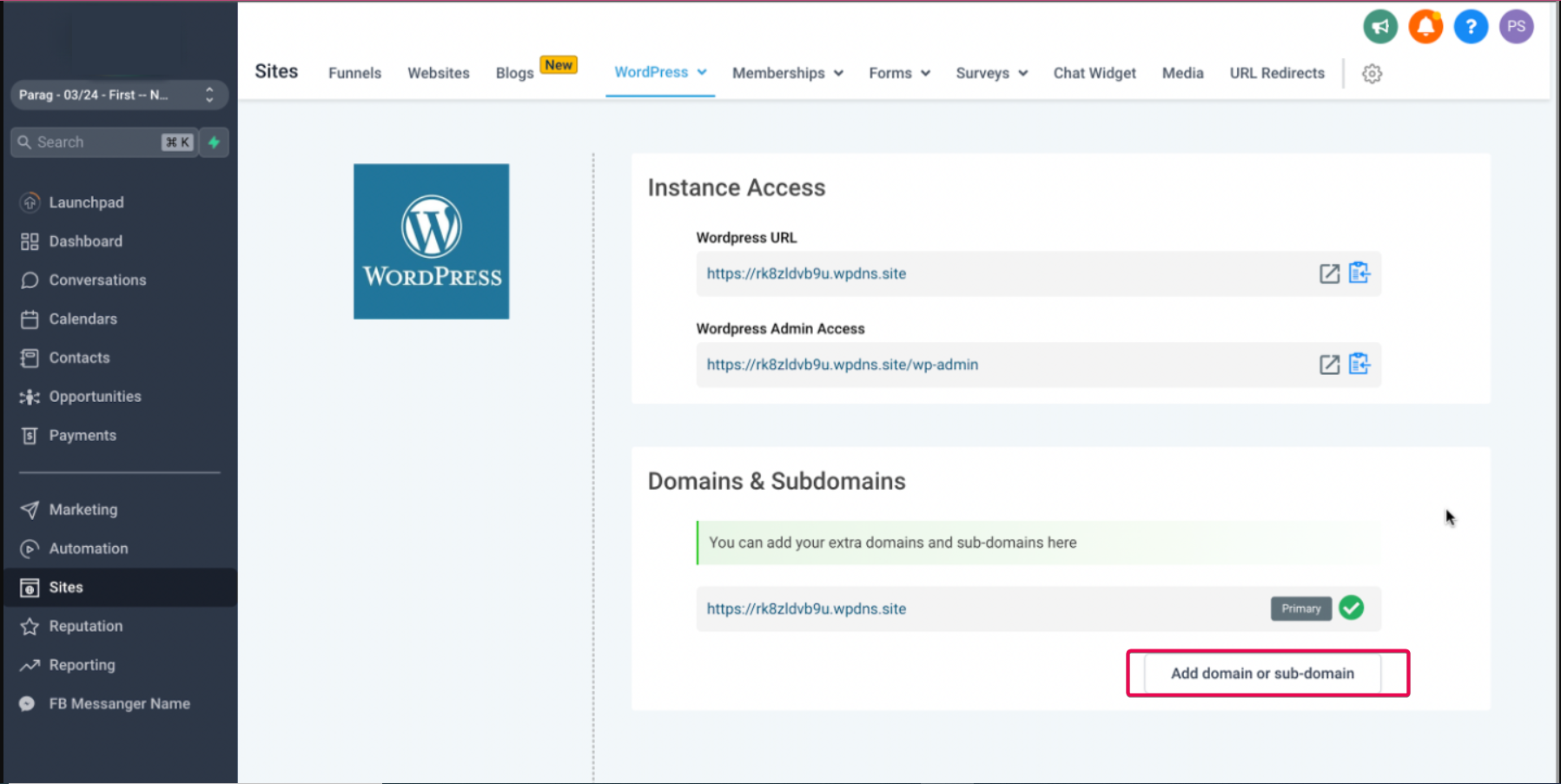Viewport: 1561px width, 784px height.
Task: Click the Conversations chat bubble icon
Action: click(30, 280)
